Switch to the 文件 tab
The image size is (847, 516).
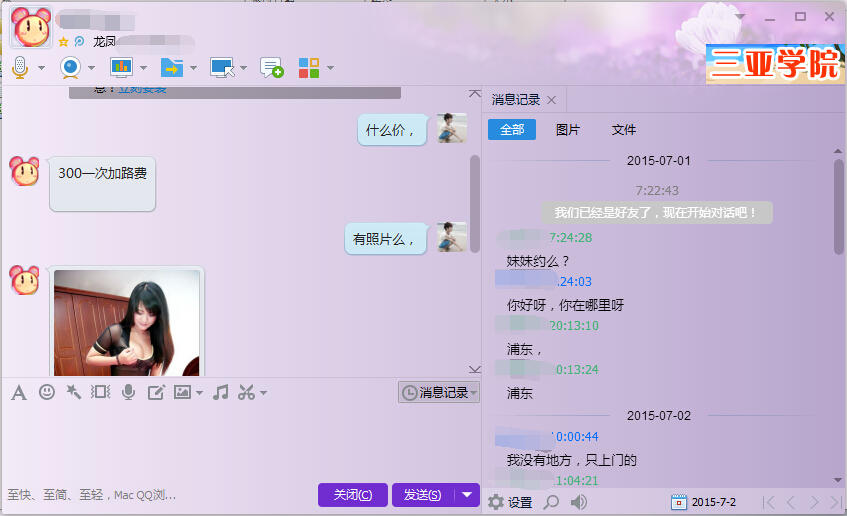tap(623, 130)
